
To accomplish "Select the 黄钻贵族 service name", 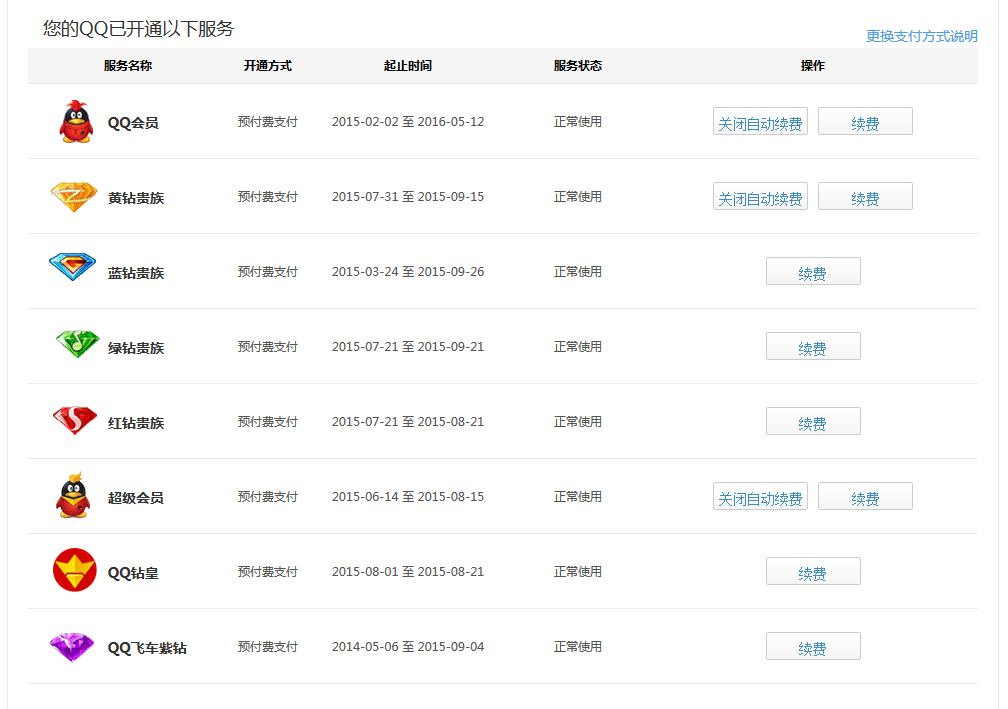I will click(136, 198).
